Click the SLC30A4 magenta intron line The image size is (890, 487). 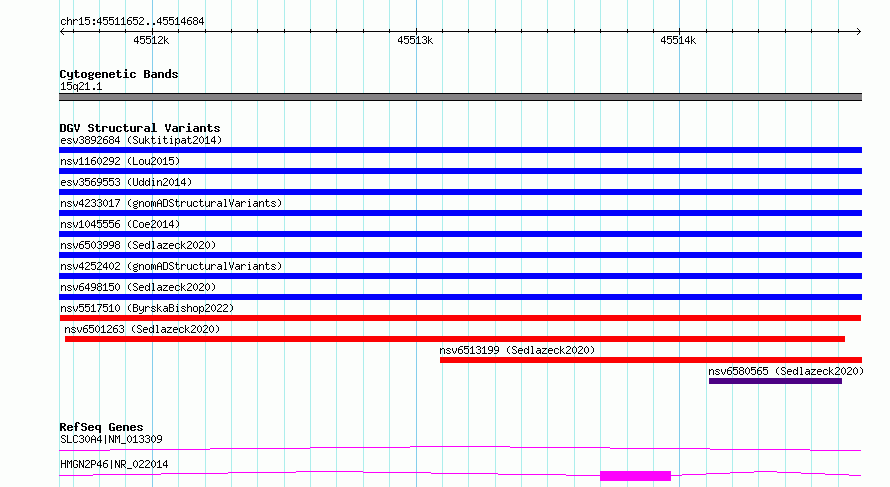460,448
